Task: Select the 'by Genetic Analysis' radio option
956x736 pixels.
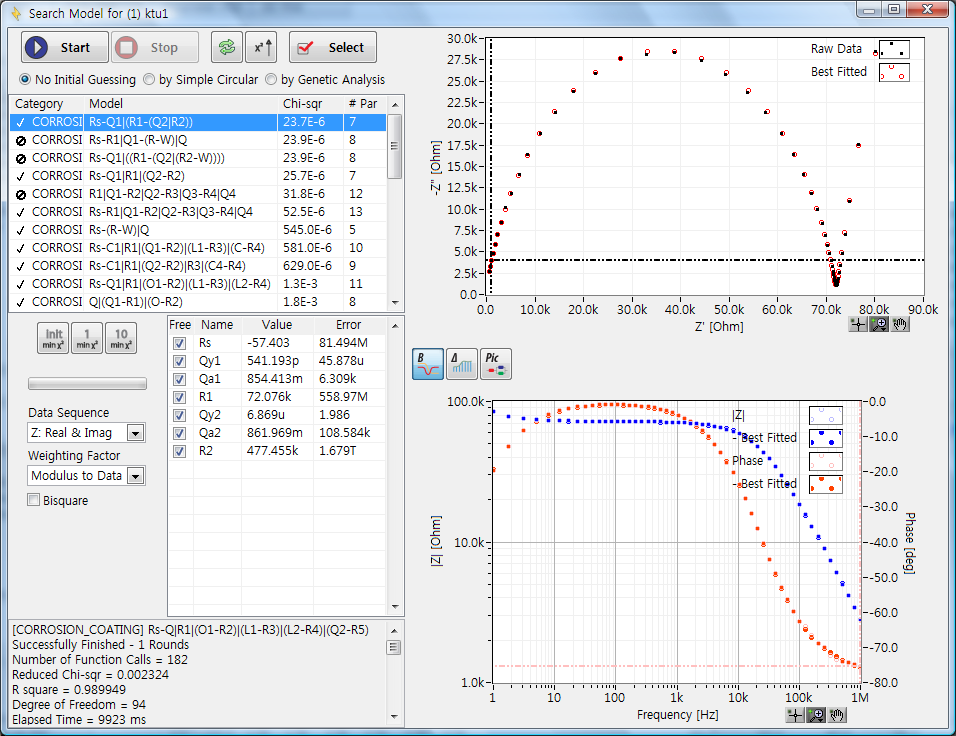Action: click(272, 79)
